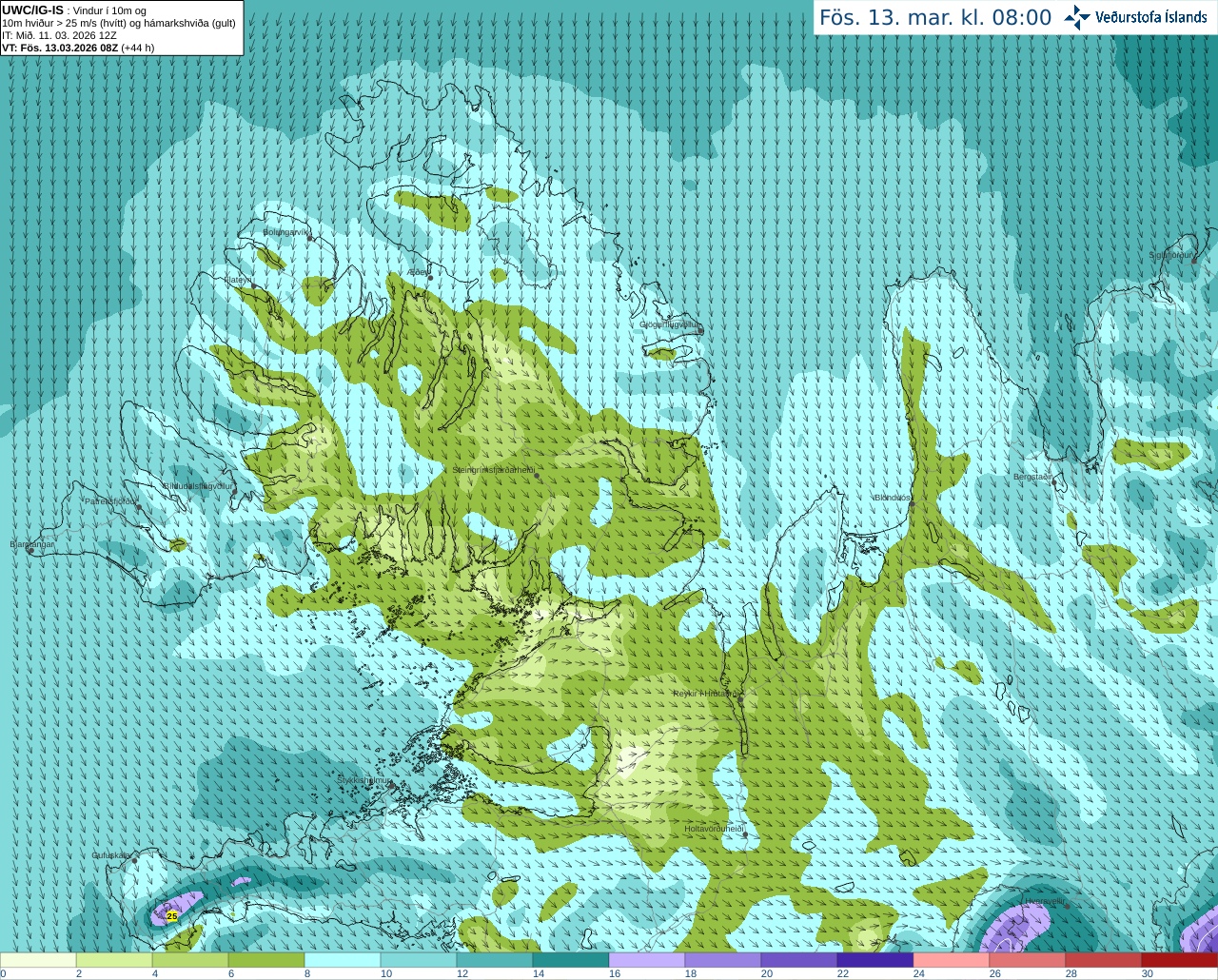
Task: Click the dark red 30+ m/s legend swatch
Action: point(1180,960)
